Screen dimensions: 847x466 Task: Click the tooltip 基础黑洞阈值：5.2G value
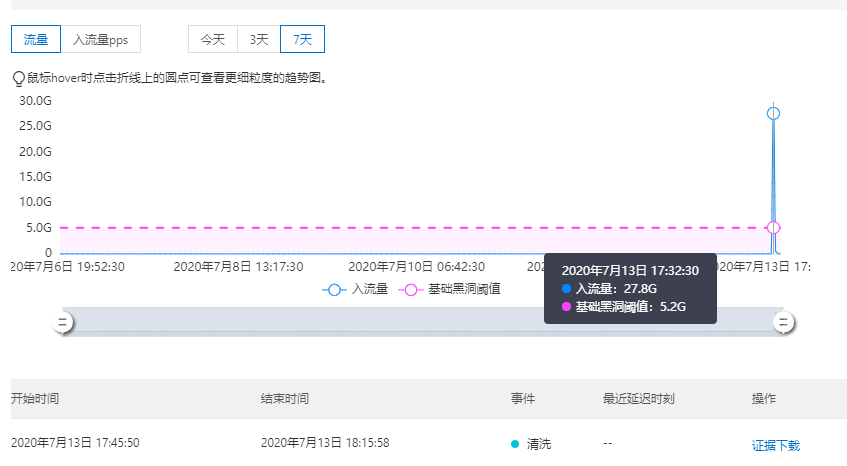point(624,307)
